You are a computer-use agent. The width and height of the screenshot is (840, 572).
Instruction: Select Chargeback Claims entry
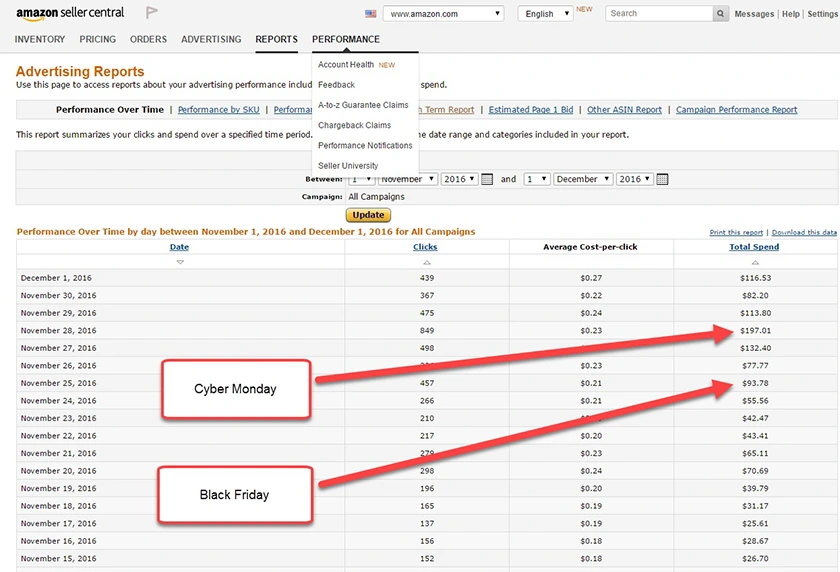pos(355,125)
